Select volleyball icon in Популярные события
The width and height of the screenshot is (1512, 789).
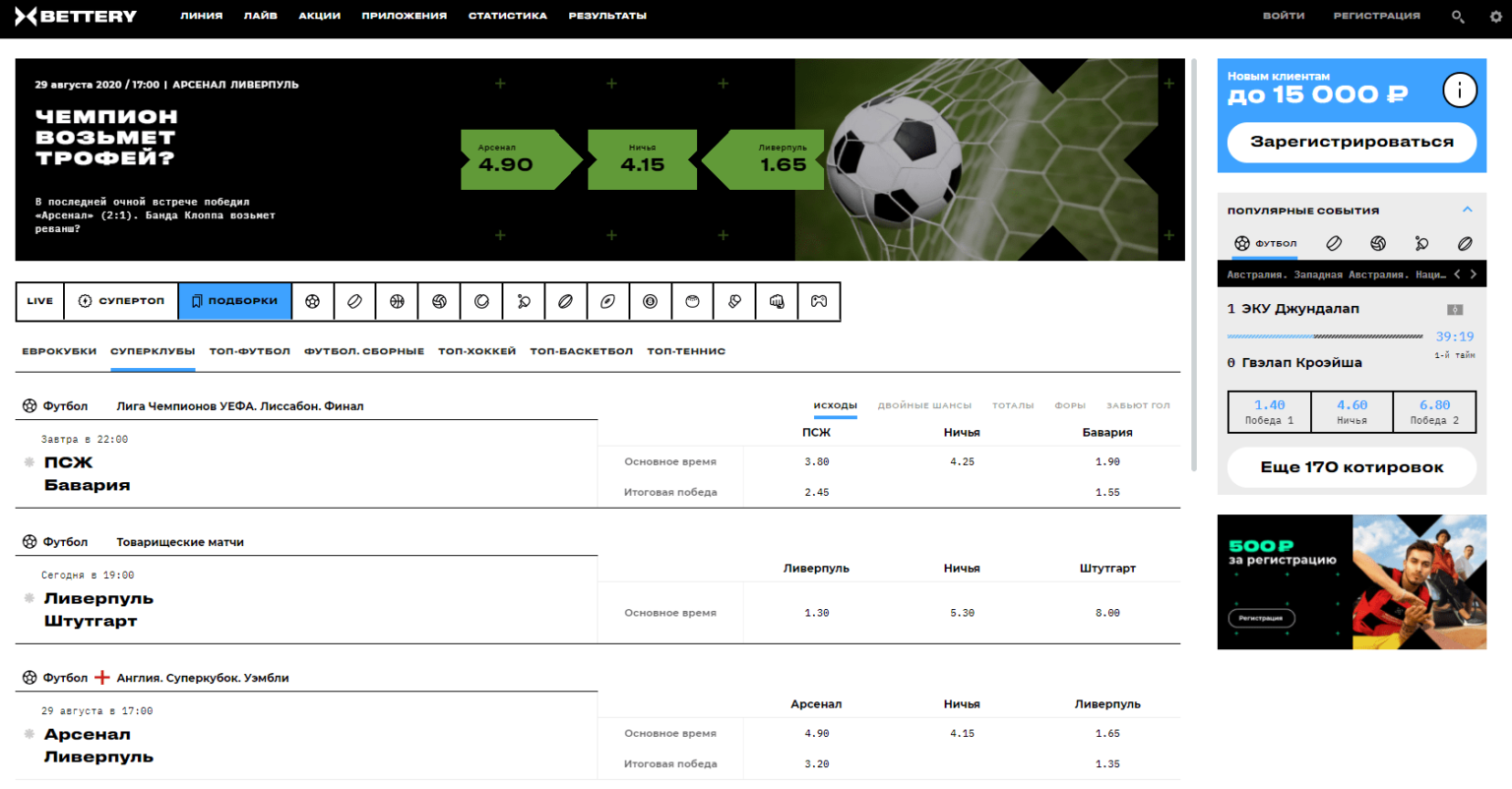click(x=1378, y=243)
